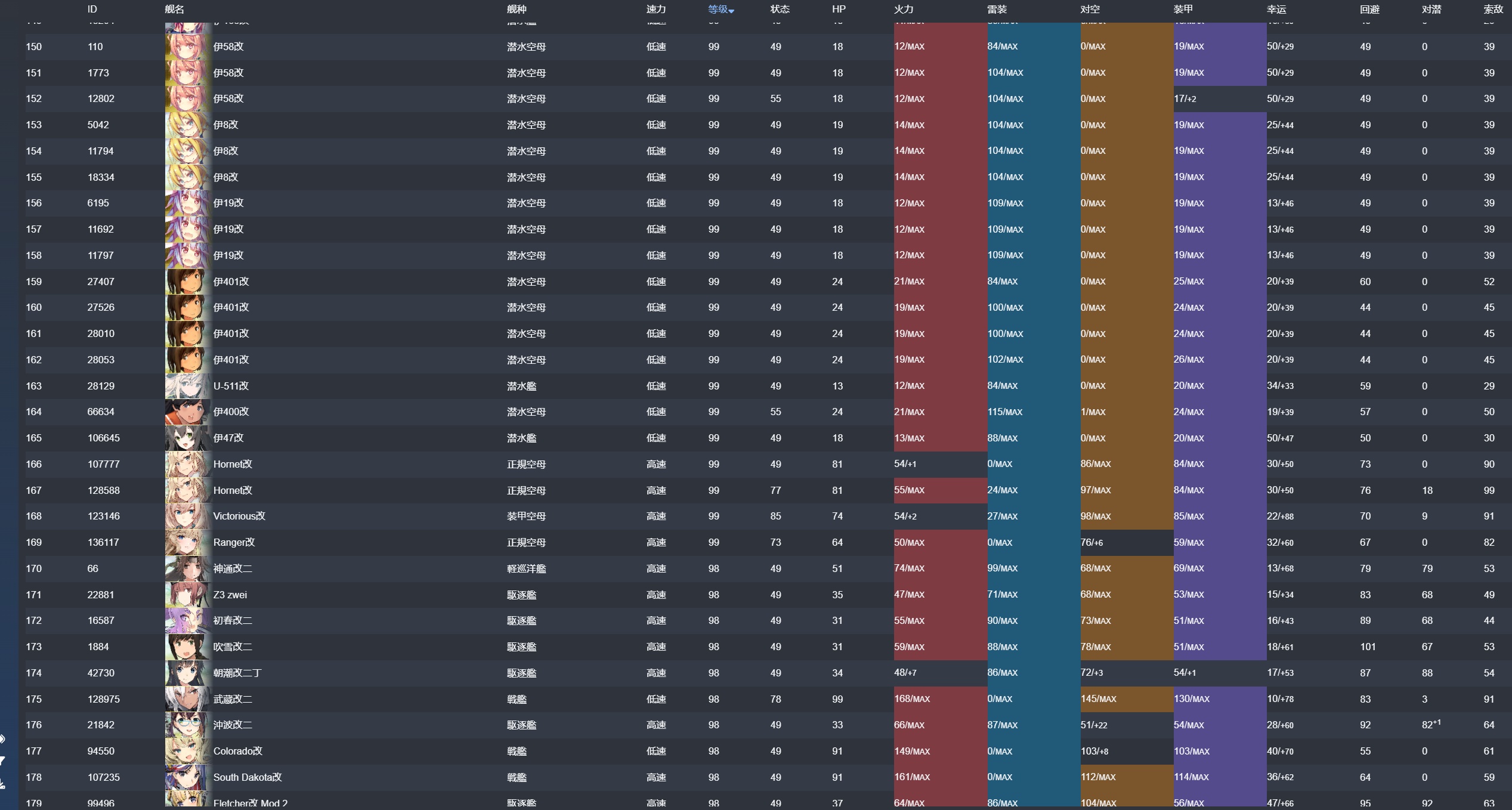Select row with ID 66634
This screenshot has width=1512, height=810.
101,412
